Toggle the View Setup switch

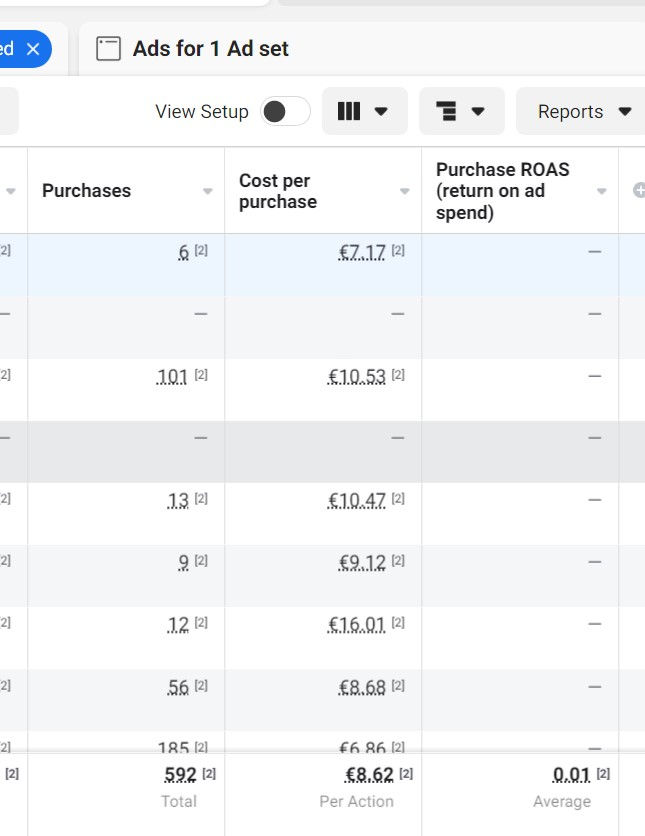(x=285, y=111)
